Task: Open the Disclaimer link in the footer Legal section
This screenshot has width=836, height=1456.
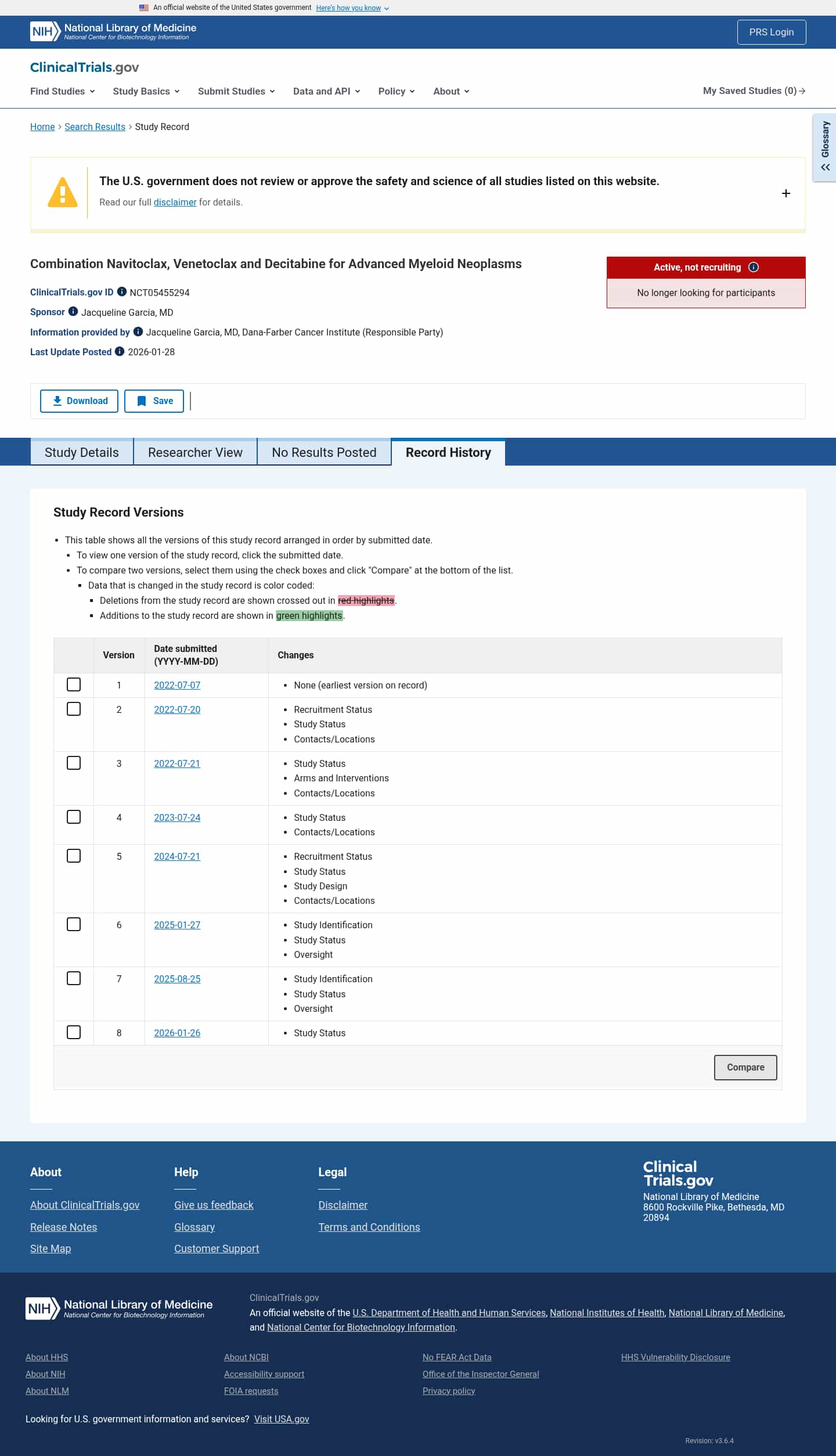Action: (x=343, y=1205)
